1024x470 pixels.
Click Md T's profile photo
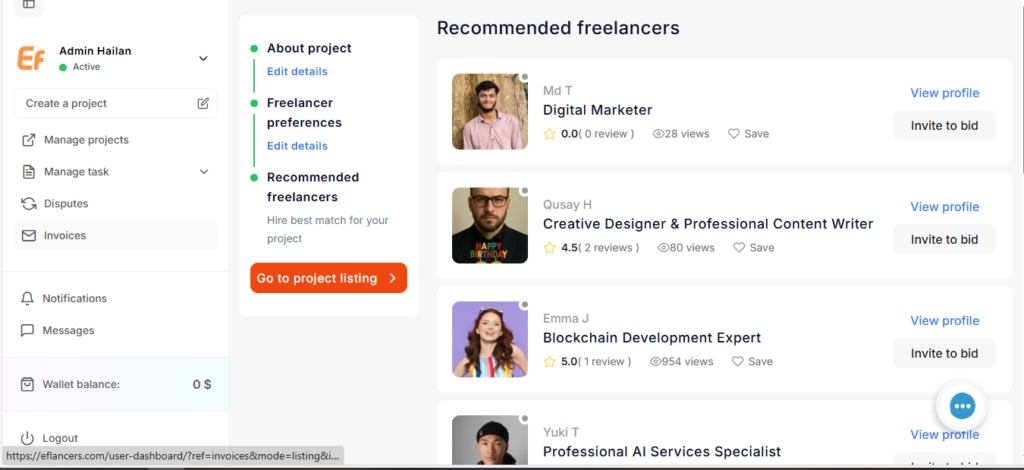(x=489, y=112)
